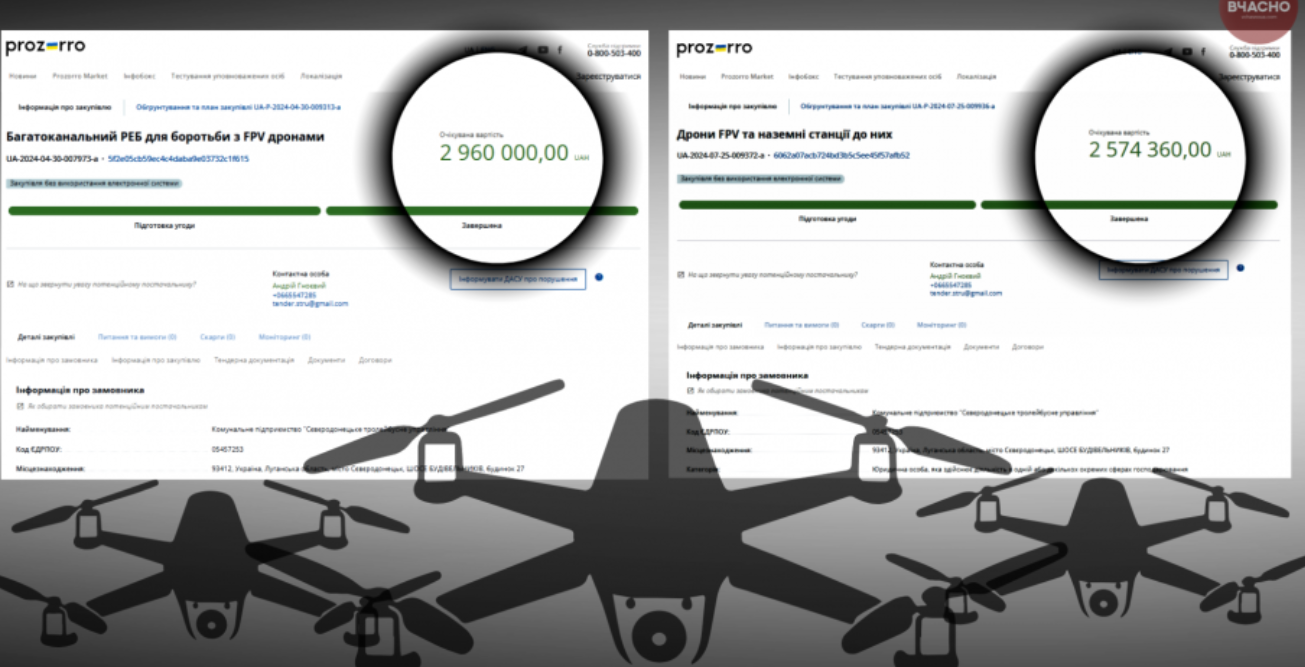
Task: Open YouTube icon on the РЕБ tender page
Action: point(543,50)
